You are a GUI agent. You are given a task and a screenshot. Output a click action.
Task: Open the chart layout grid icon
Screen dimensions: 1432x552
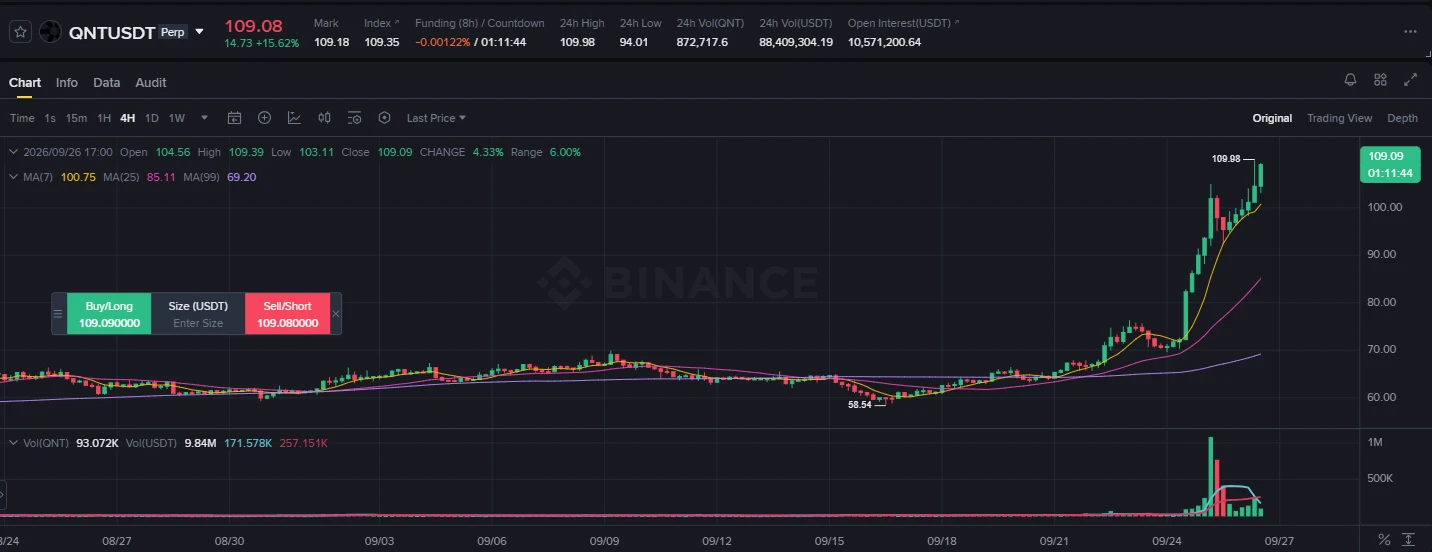click(1380, 80)
